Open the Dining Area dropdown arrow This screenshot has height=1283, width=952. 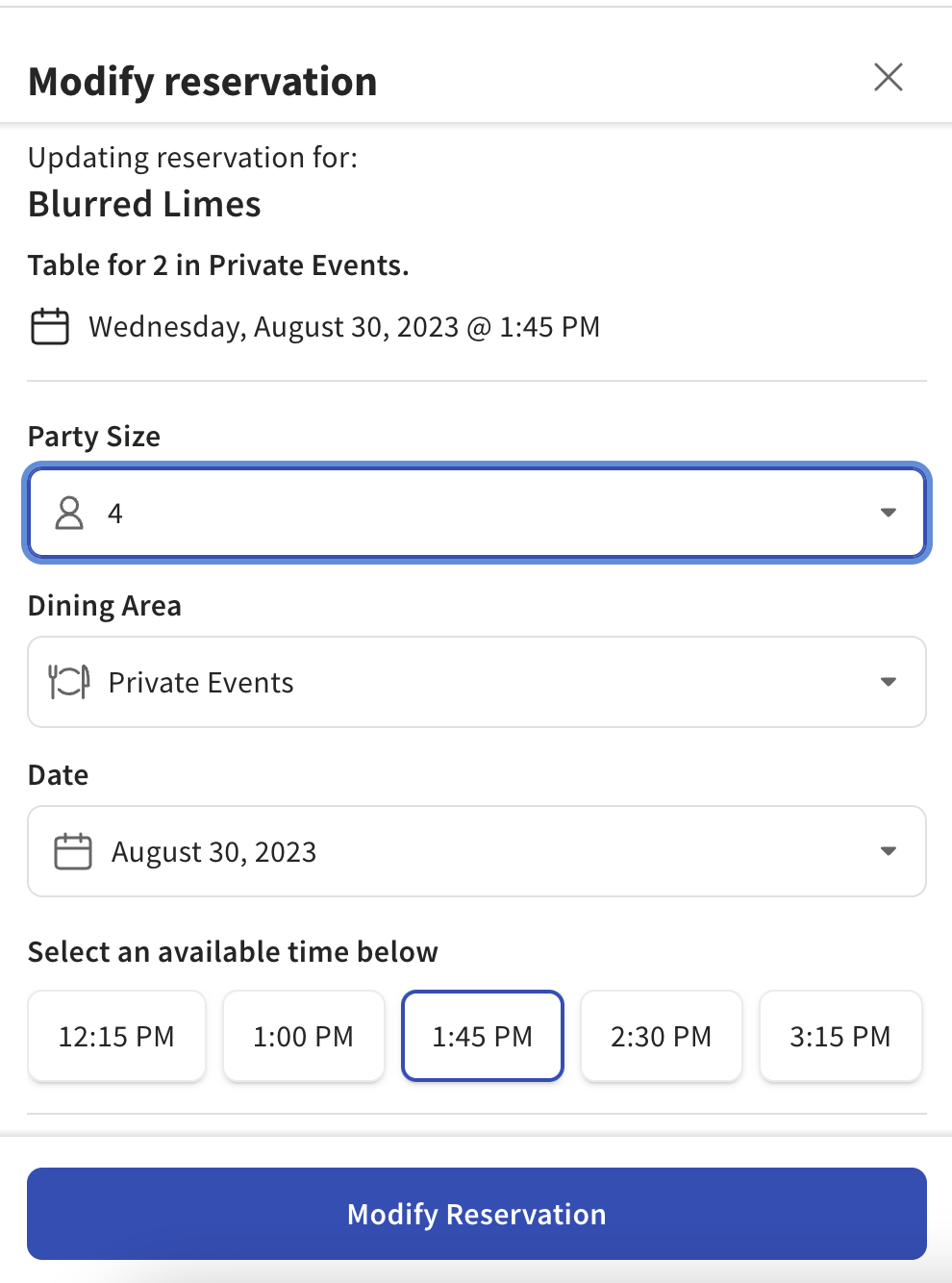coord(888,682)
